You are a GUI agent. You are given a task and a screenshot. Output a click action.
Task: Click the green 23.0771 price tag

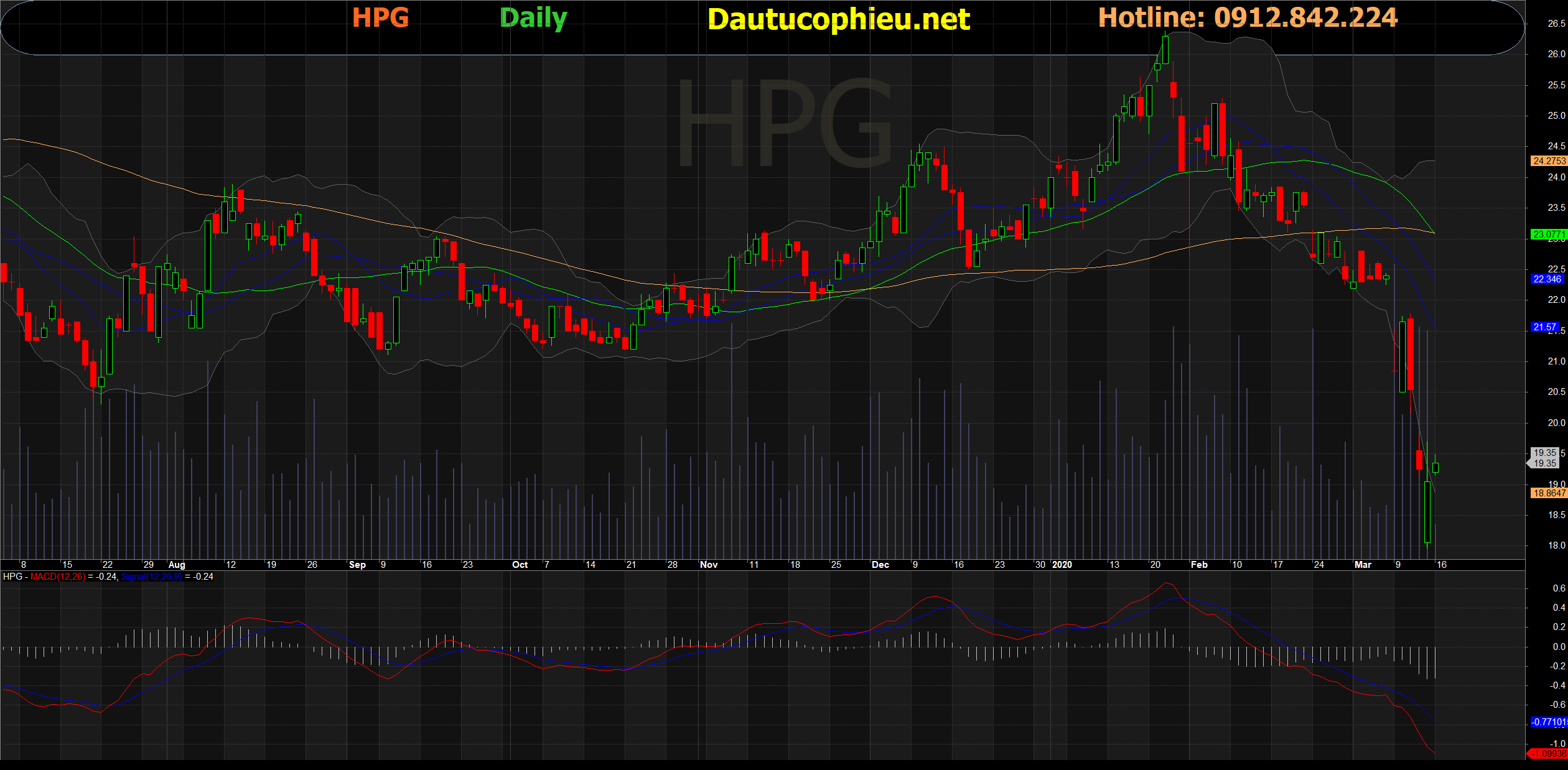click(1548, 234)
